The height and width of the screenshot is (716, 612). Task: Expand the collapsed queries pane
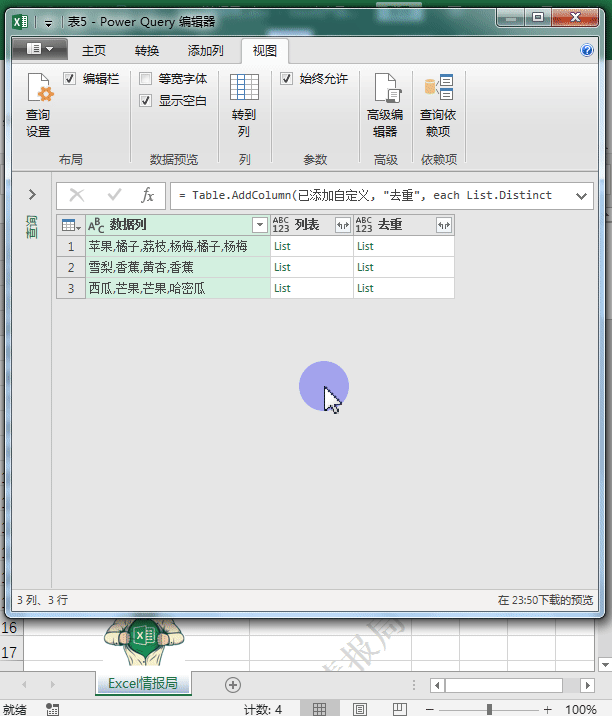(x=32, y=195)
